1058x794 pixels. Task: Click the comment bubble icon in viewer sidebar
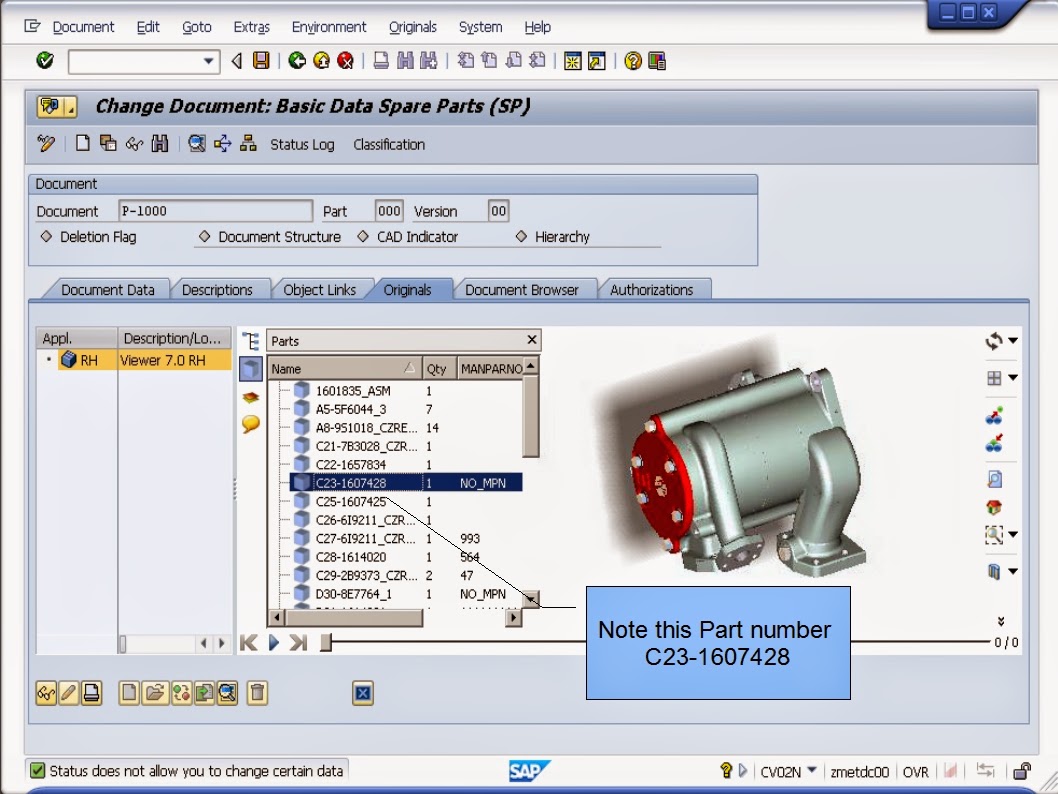251,424
